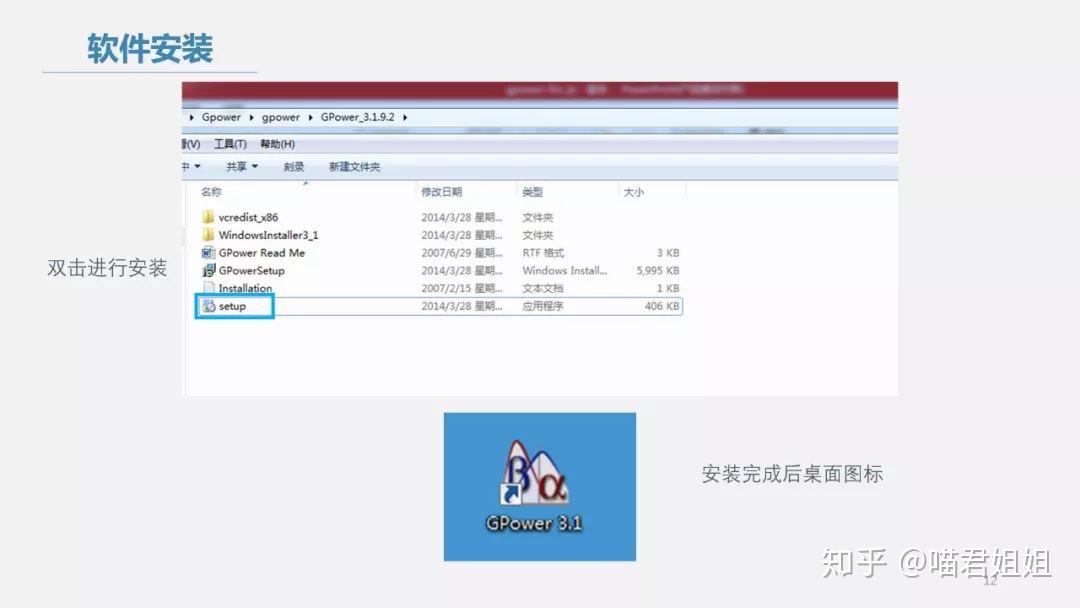Open the WindowsInstaller3_1 folder icon

[x=210, y=235]
